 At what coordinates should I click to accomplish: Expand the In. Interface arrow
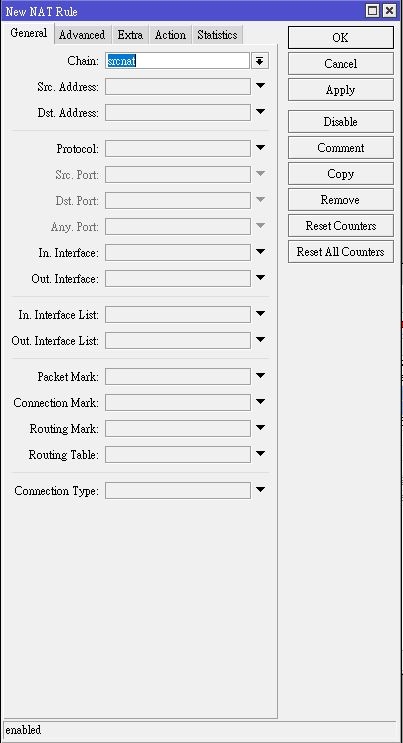[260, 252]
